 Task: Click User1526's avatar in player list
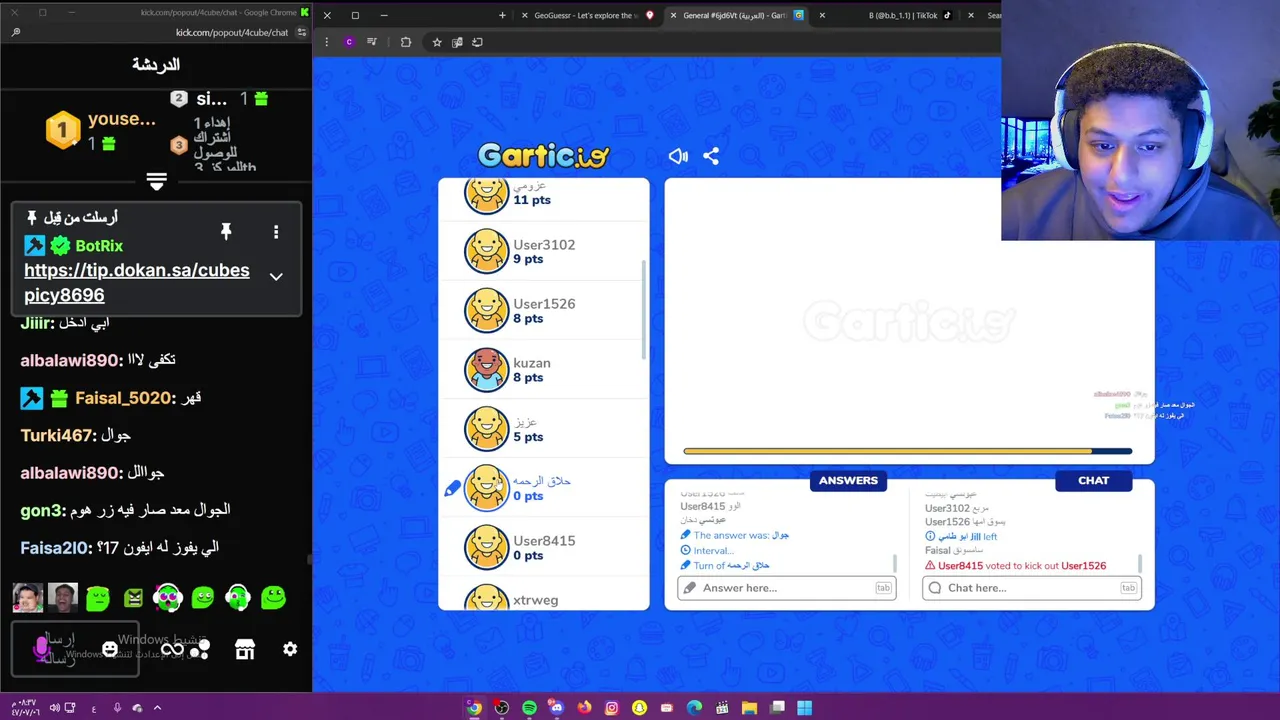(487, 310)
